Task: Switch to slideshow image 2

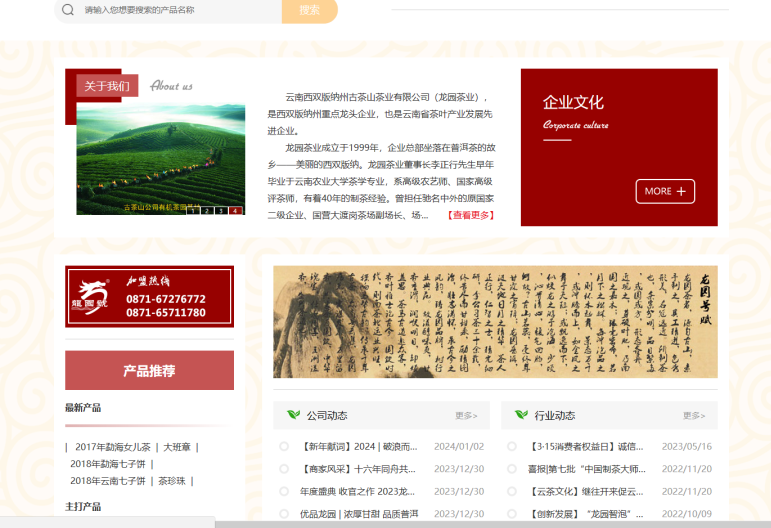Action: 208,210
